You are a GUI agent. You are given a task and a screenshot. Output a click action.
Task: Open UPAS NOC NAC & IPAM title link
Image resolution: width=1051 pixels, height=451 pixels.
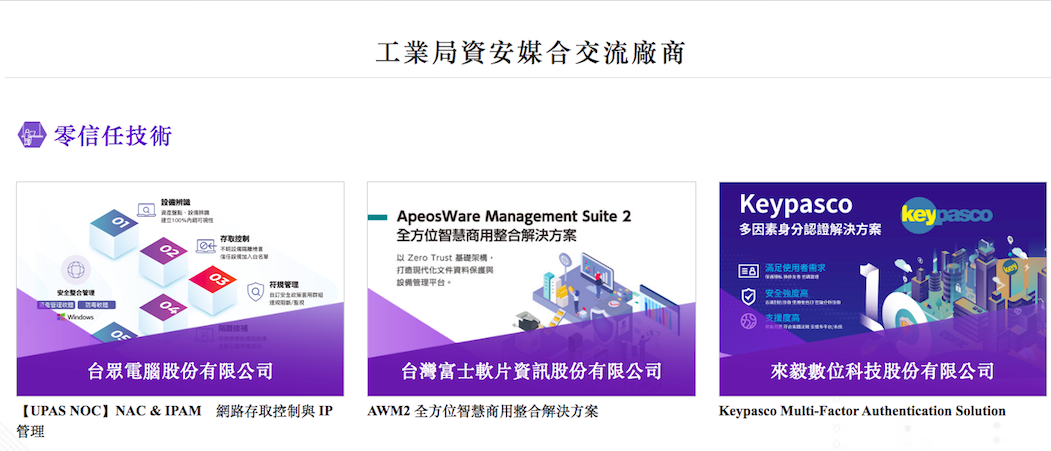coord(175,421)
